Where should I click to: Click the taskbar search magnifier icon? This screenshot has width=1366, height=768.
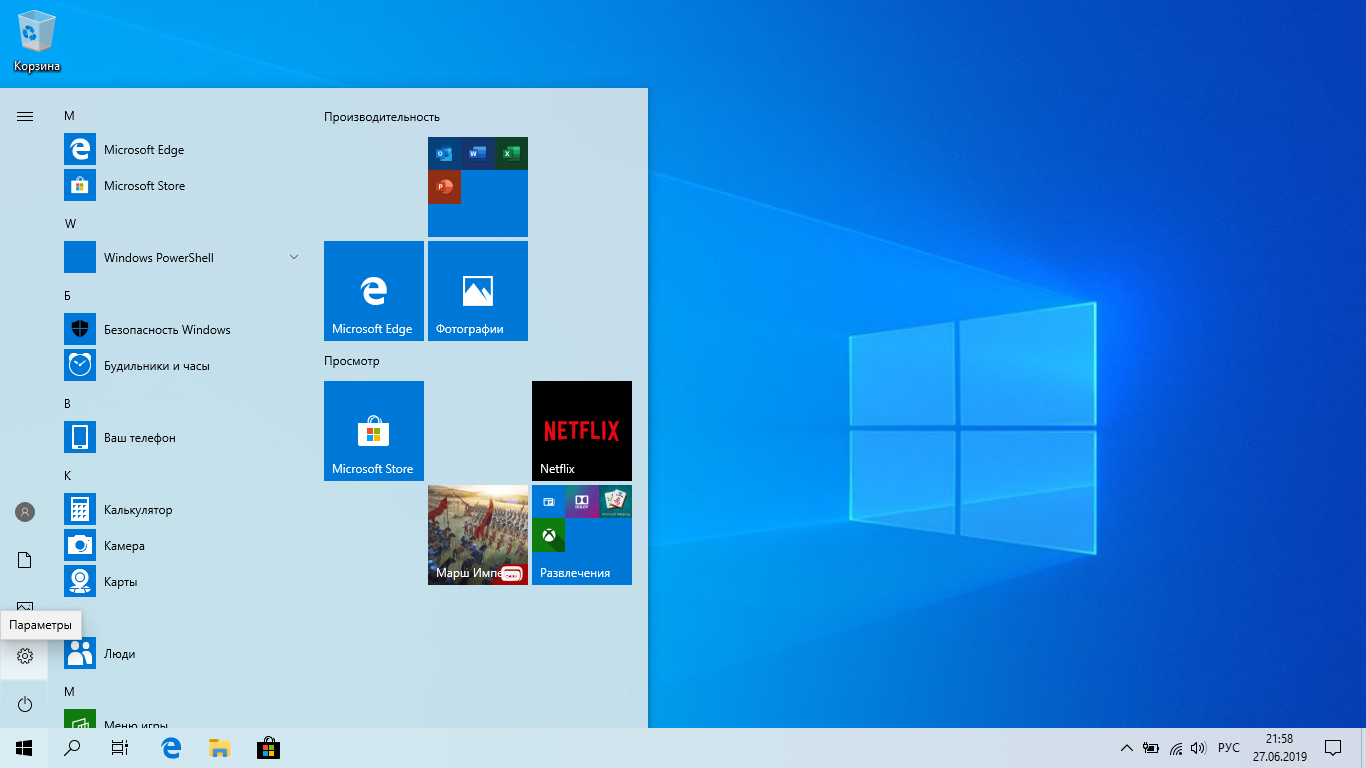[x=72, y=747]
